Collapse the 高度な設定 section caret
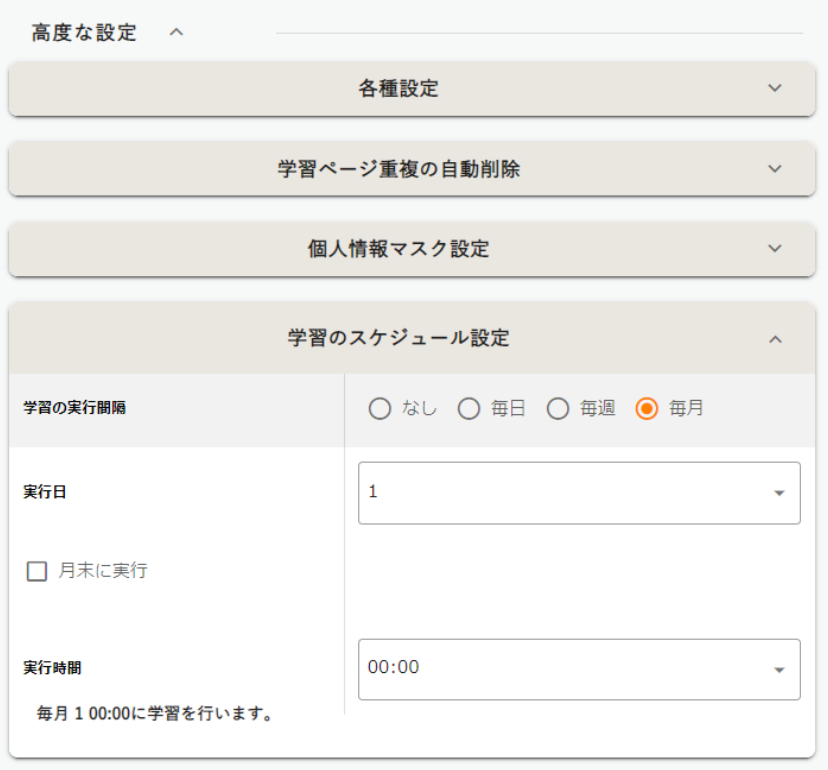 (177, 32)
